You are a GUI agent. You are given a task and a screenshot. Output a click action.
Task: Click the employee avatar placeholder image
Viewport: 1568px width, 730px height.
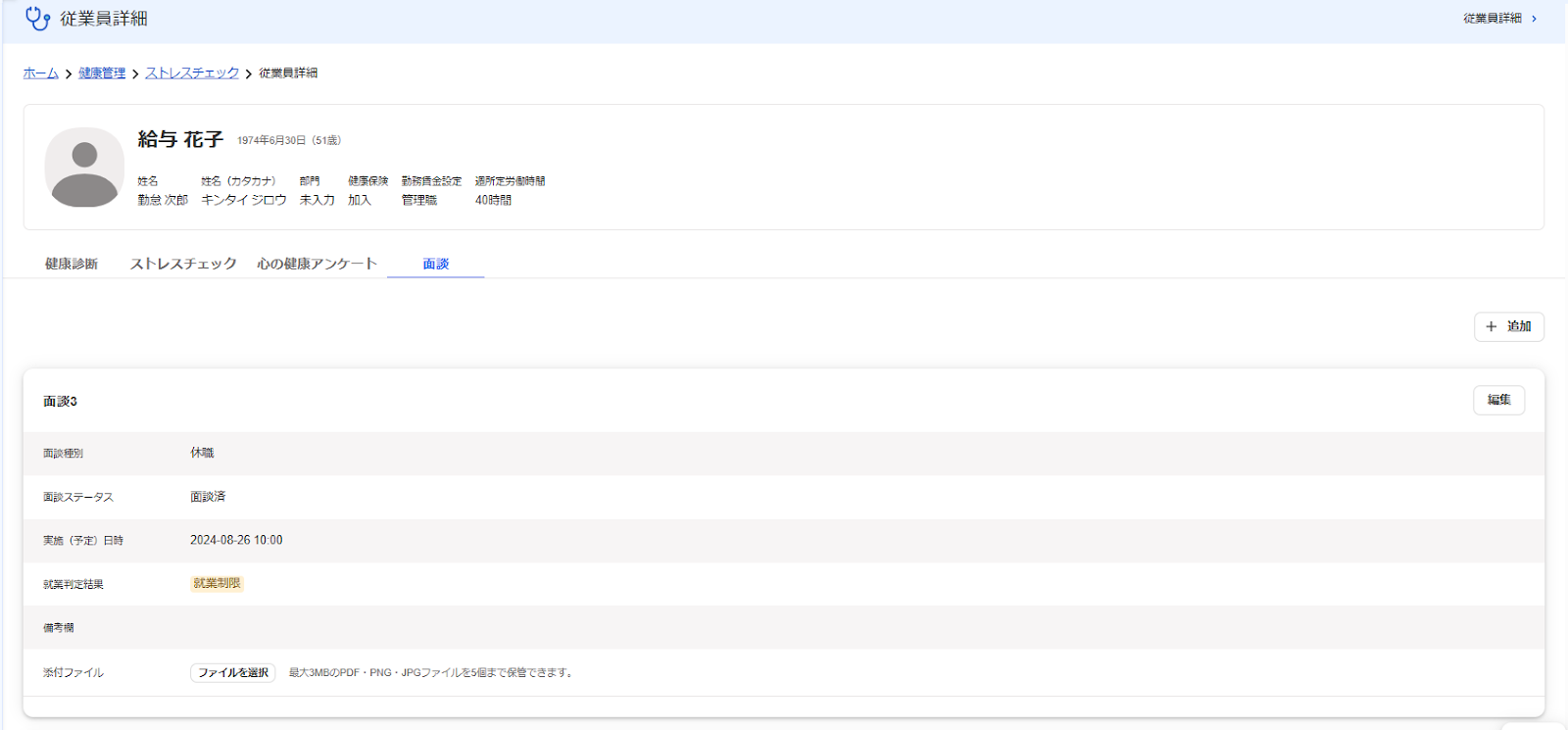click(x=84, y=167)
